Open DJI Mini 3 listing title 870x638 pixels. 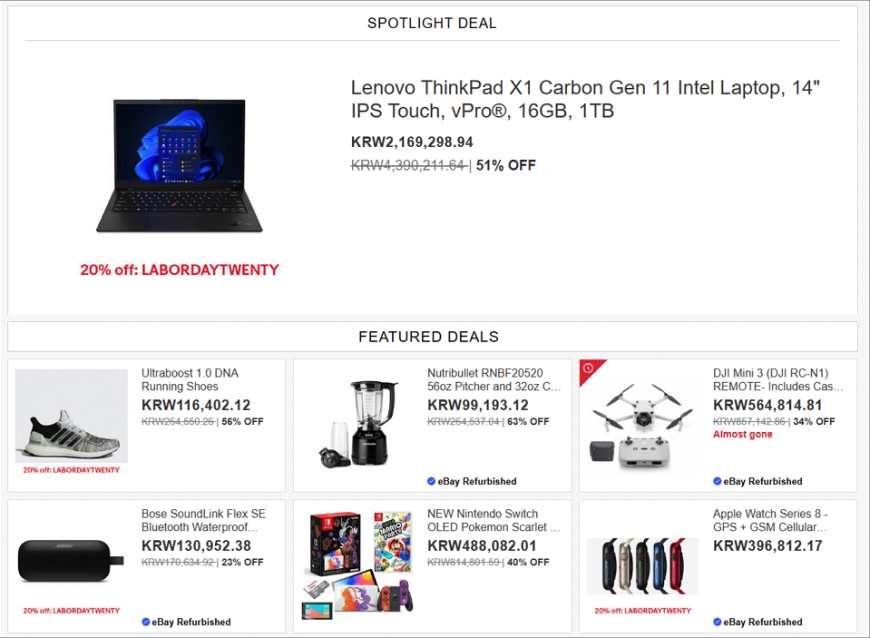778,379
